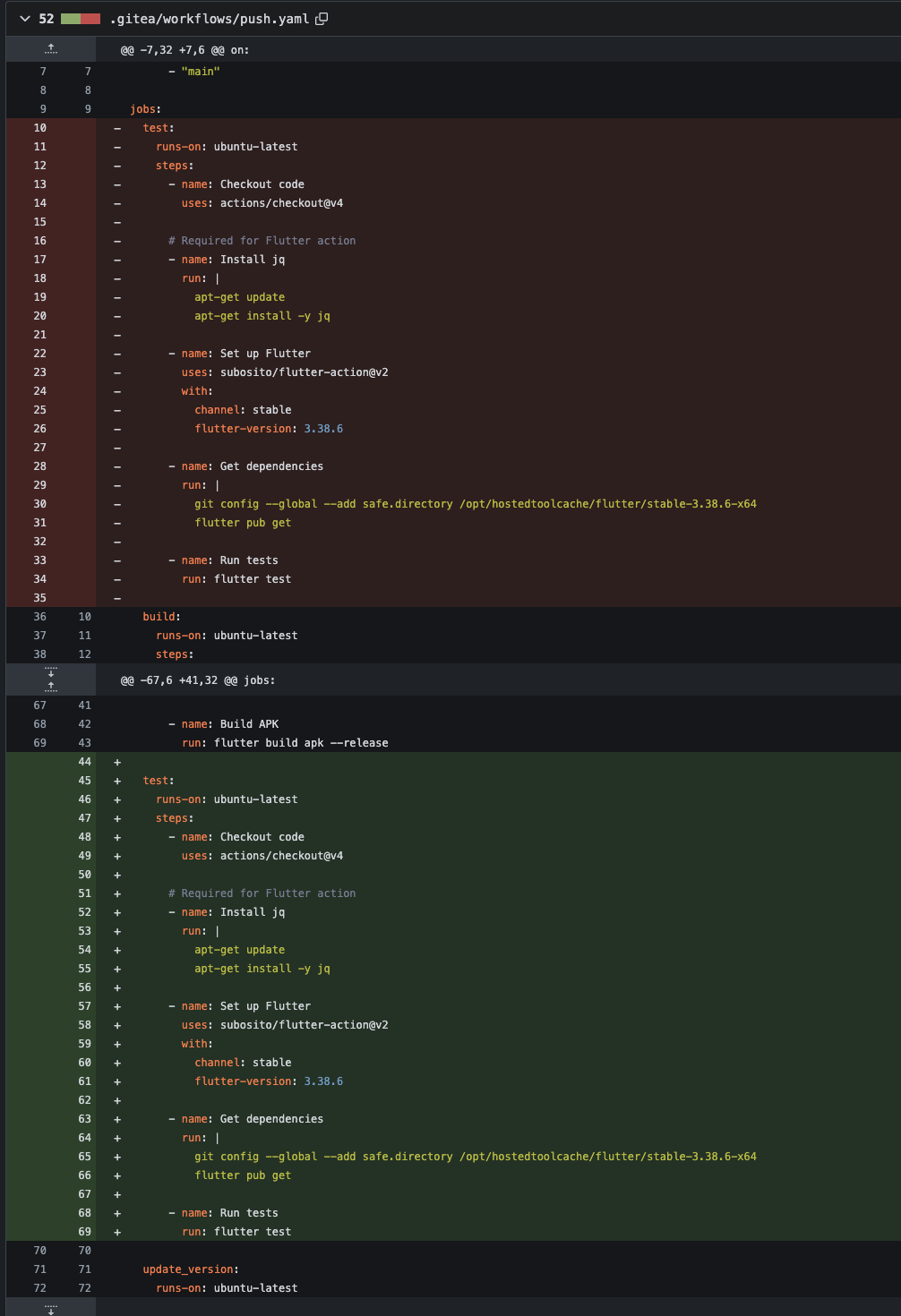Expand hidden lines below line 72
This screenshot has height=1316, width=901.
[51, 1308]
